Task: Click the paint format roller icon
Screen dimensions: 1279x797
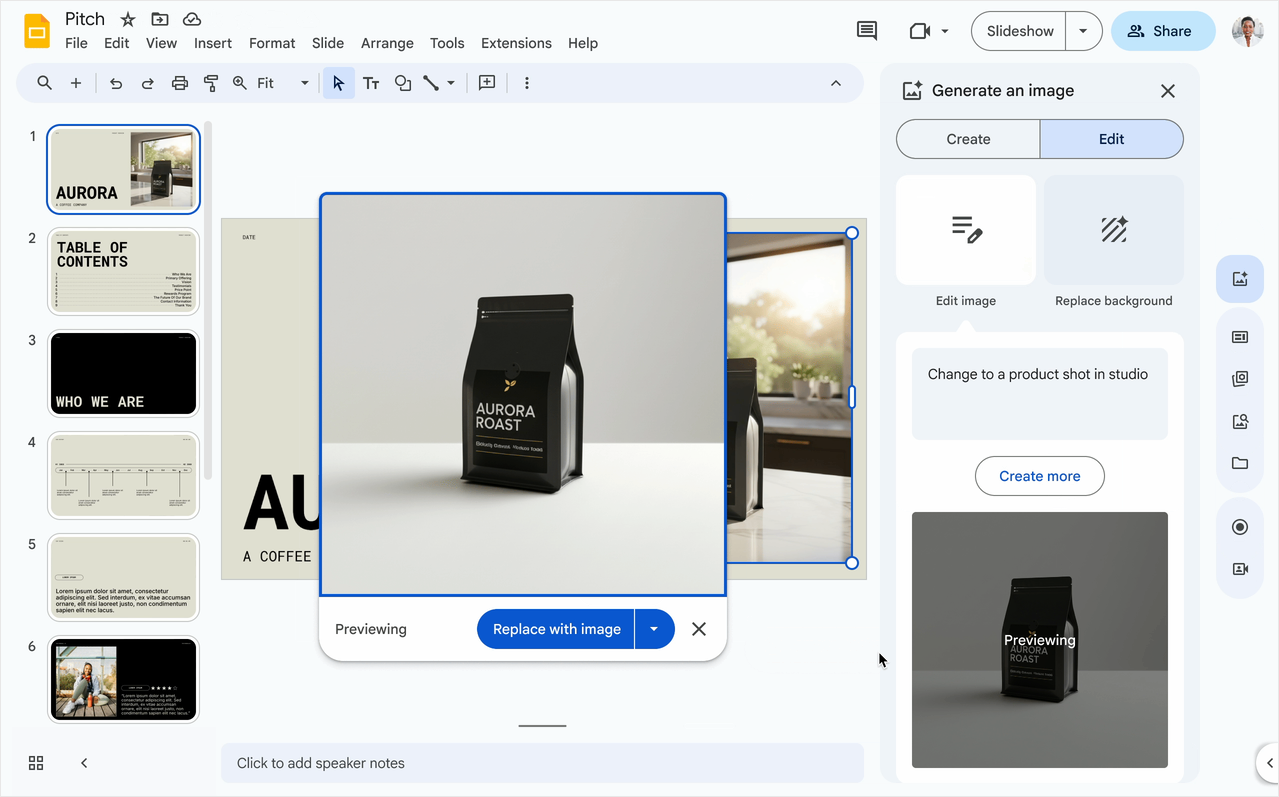Action: tap(211, 83)
